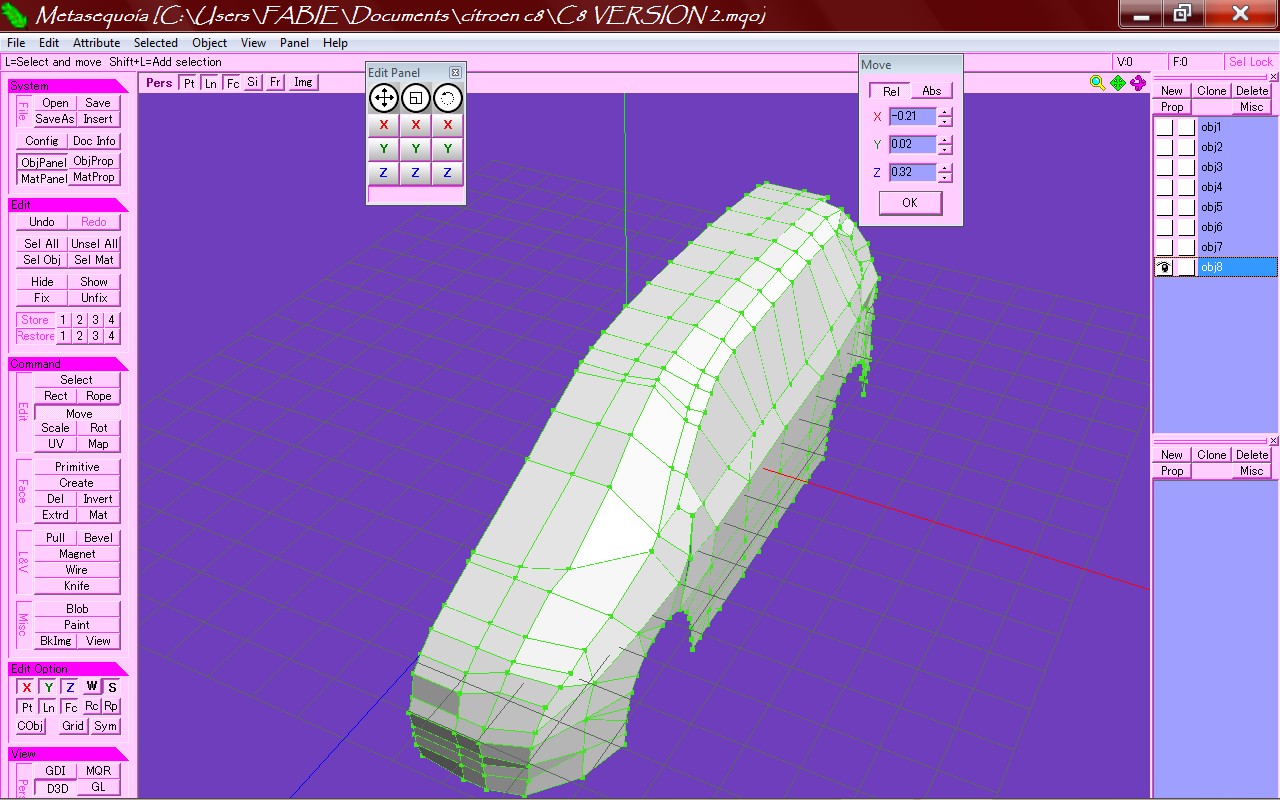Increase the X value in Move panel

click(945, 112)
